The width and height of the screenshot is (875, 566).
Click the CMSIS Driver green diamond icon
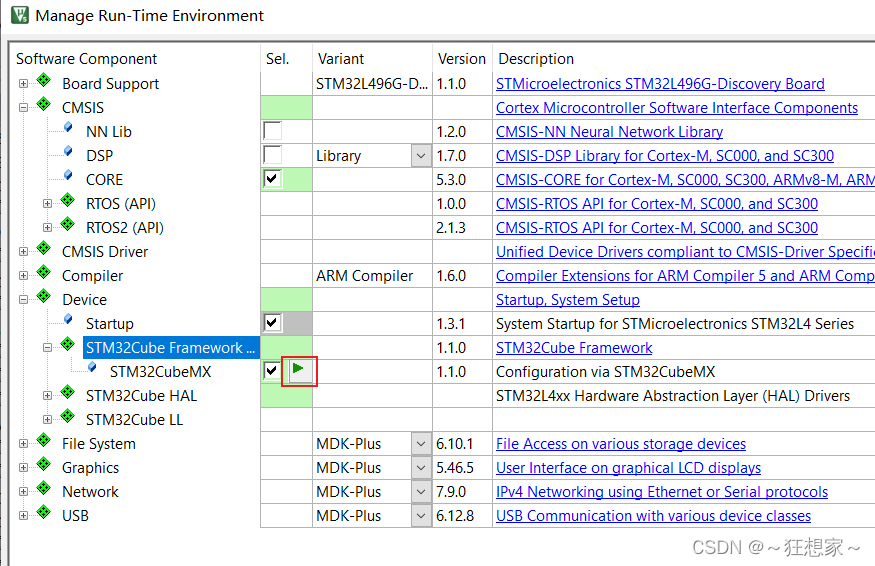(x=44, y=248)
